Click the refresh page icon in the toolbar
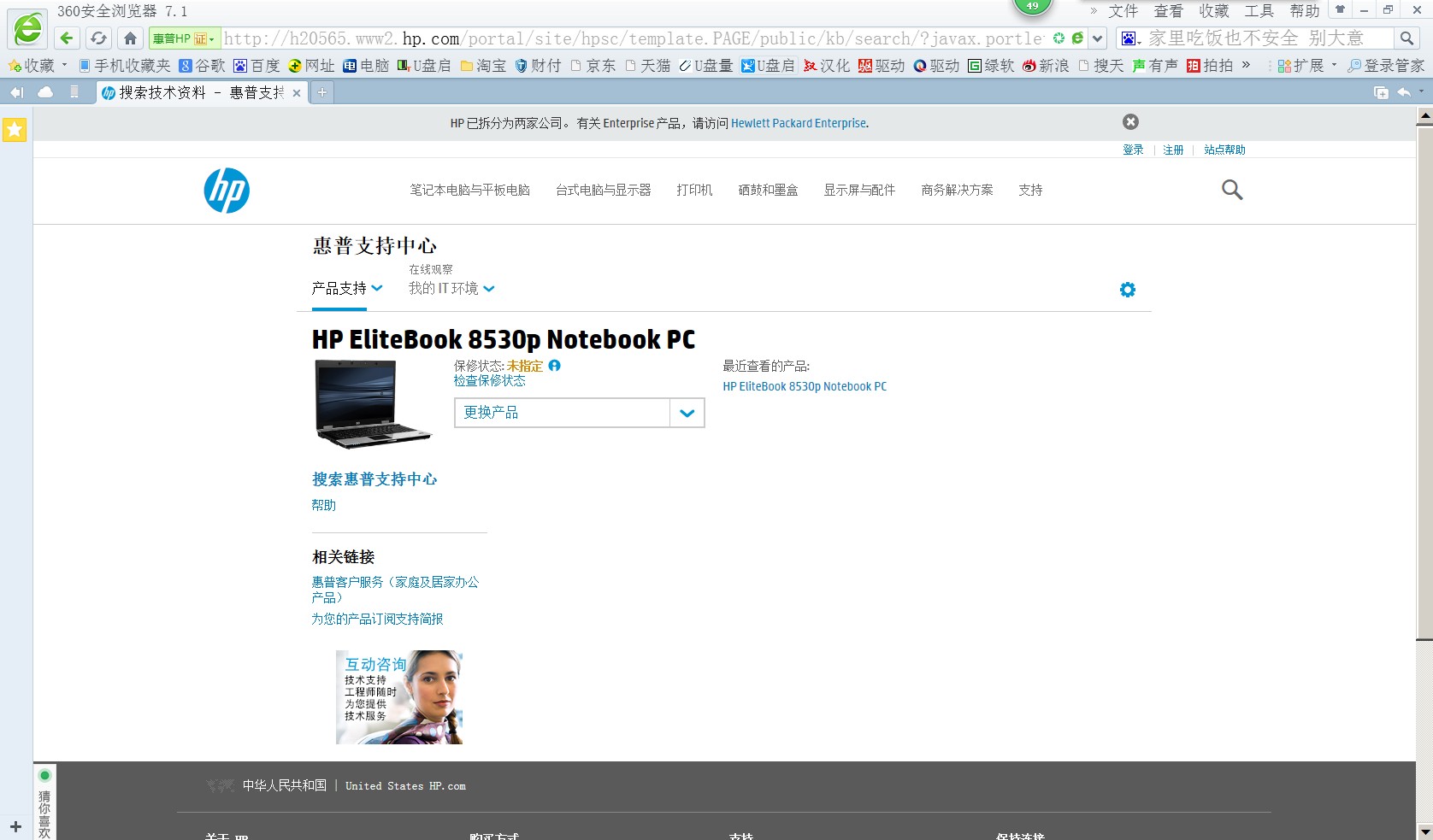The width and height of the screenshot is (1433, 840). pos(97,38)
